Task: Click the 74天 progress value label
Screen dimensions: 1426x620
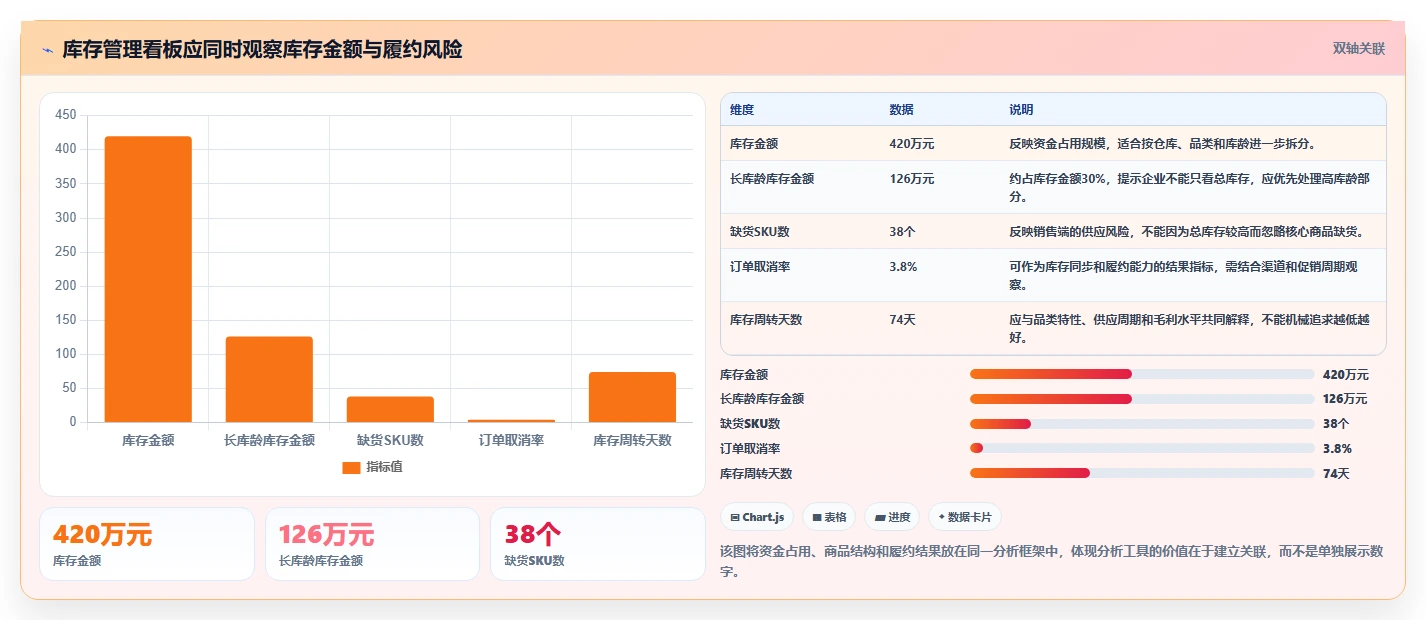Action: [x=1336, y=474]
